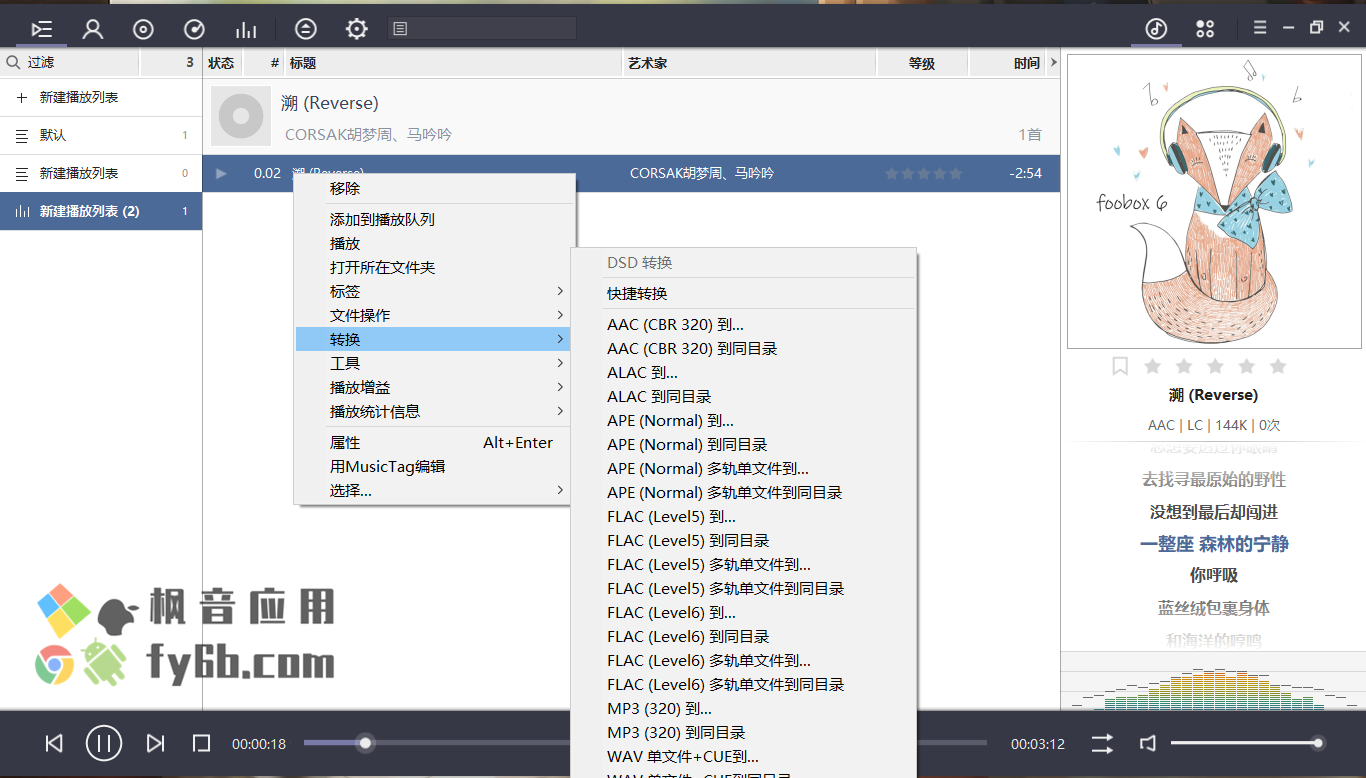Choose 打开所在文件夹 from context menu

(x=434, y=267)
